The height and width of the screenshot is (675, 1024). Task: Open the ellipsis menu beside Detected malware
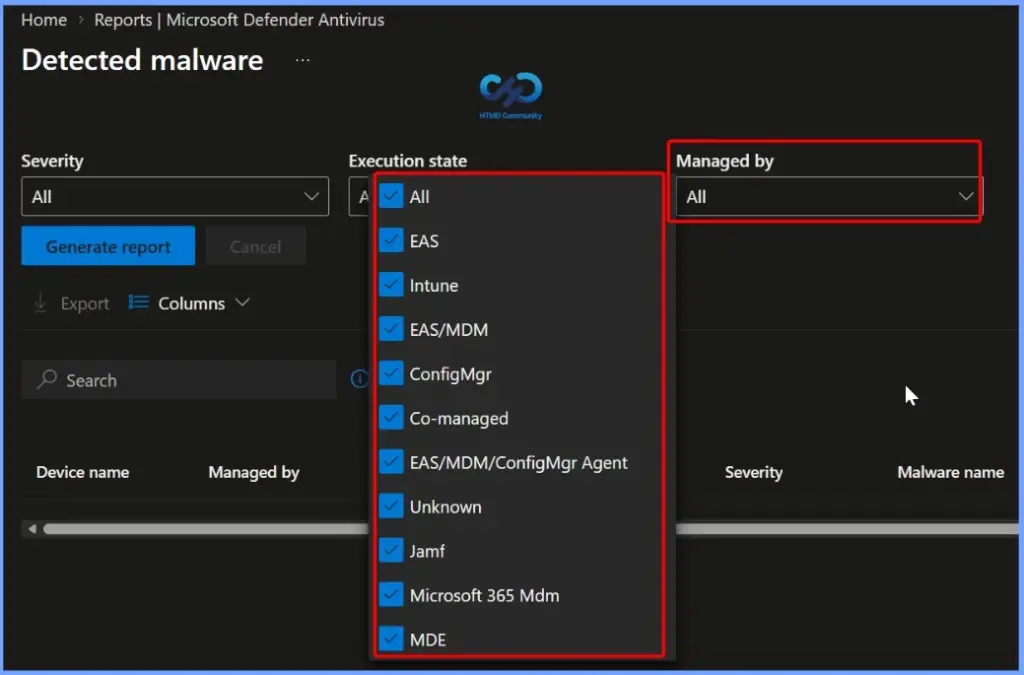point(302,60)
